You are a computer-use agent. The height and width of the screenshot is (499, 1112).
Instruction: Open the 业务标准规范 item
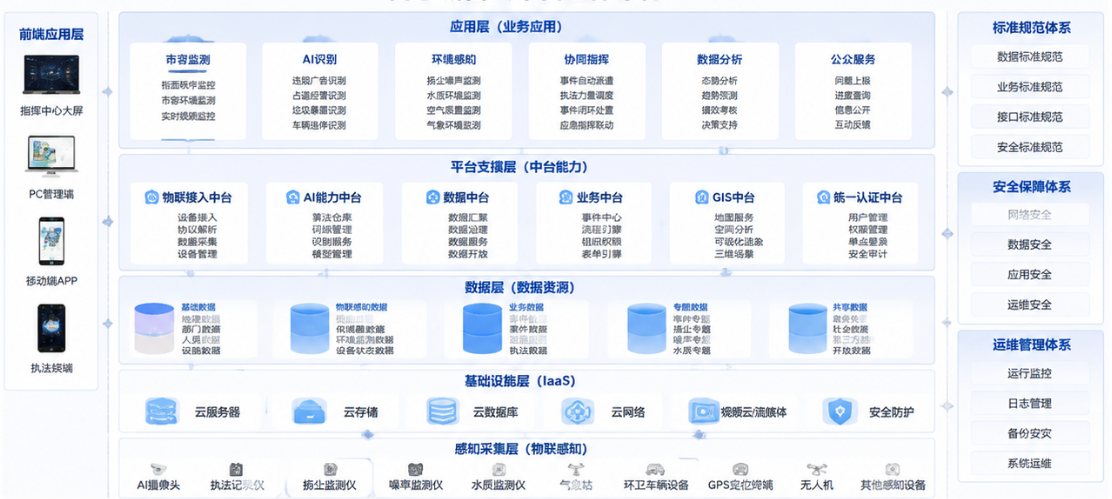click(1030, 87)
